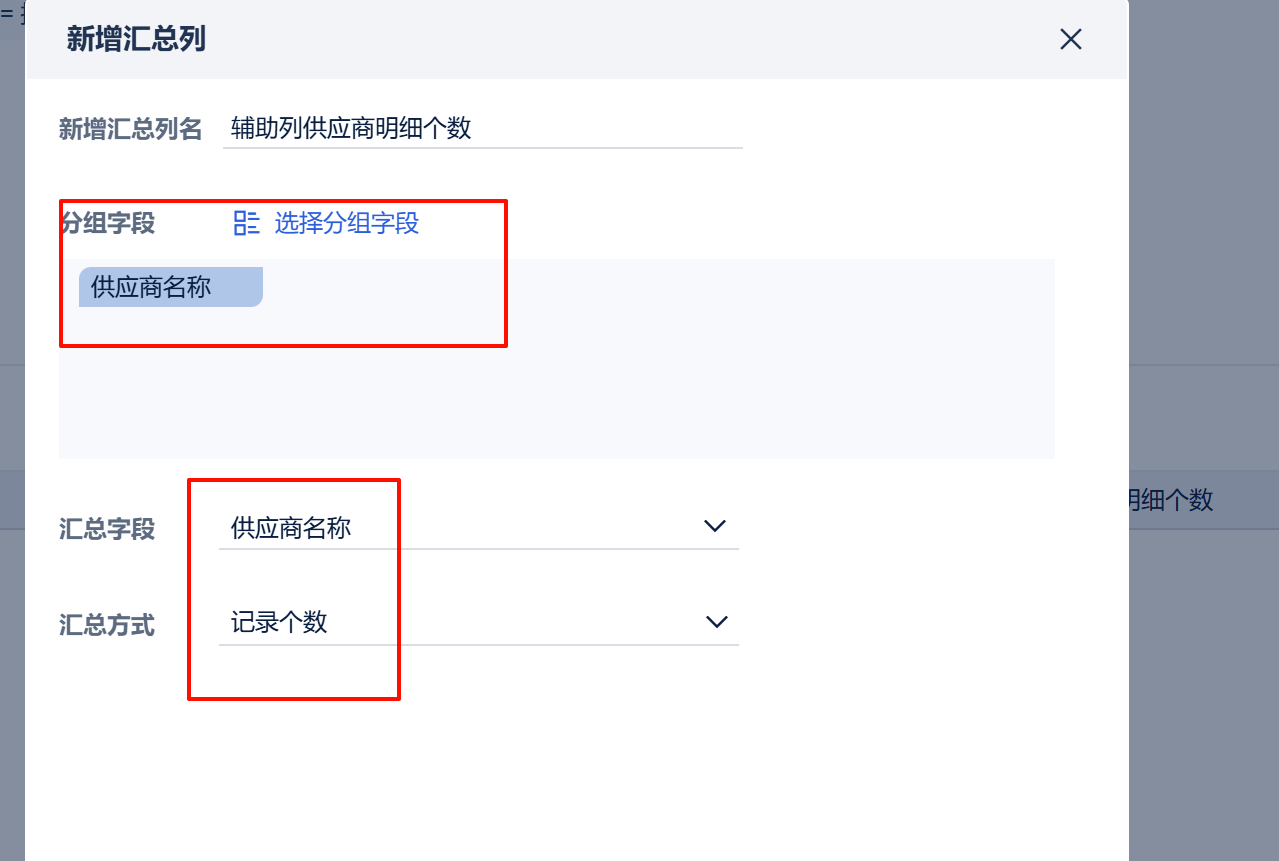Click the 选择分组字段 list icon
The height and width of the screenshot is (861, 1279).
246,223
